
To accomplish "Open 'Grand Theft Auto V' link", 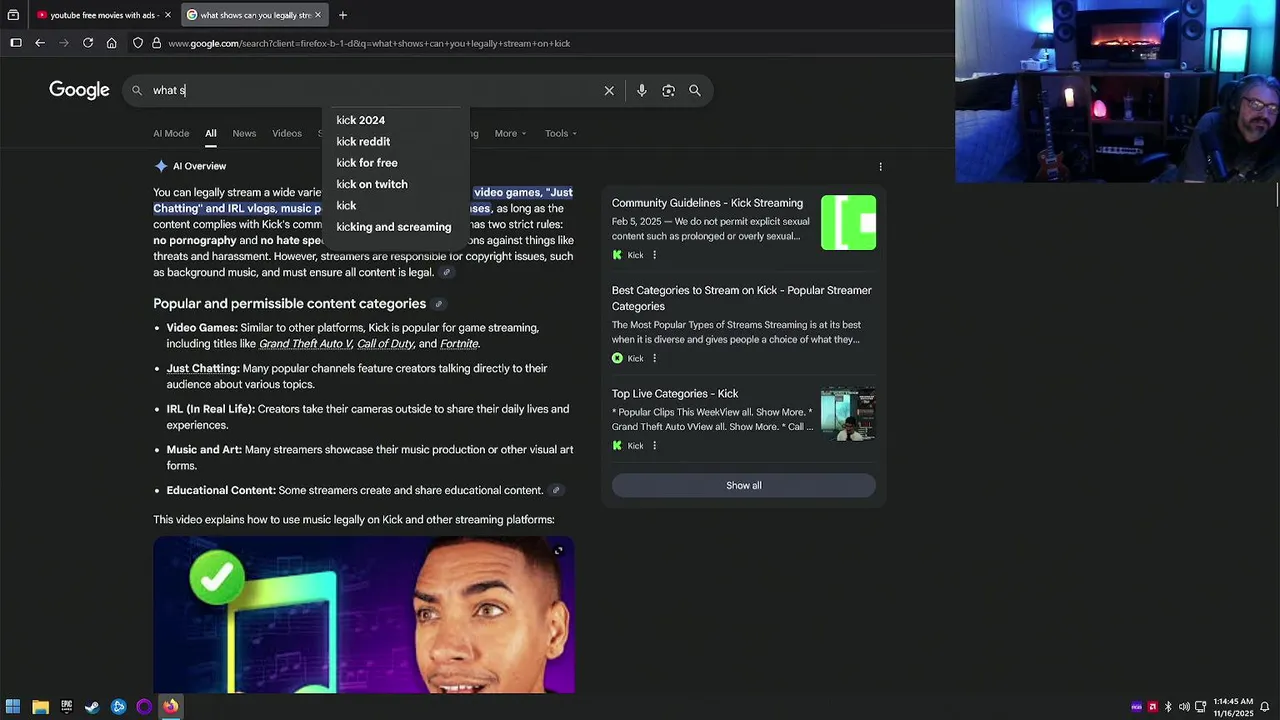I will (x=306, y=344).
